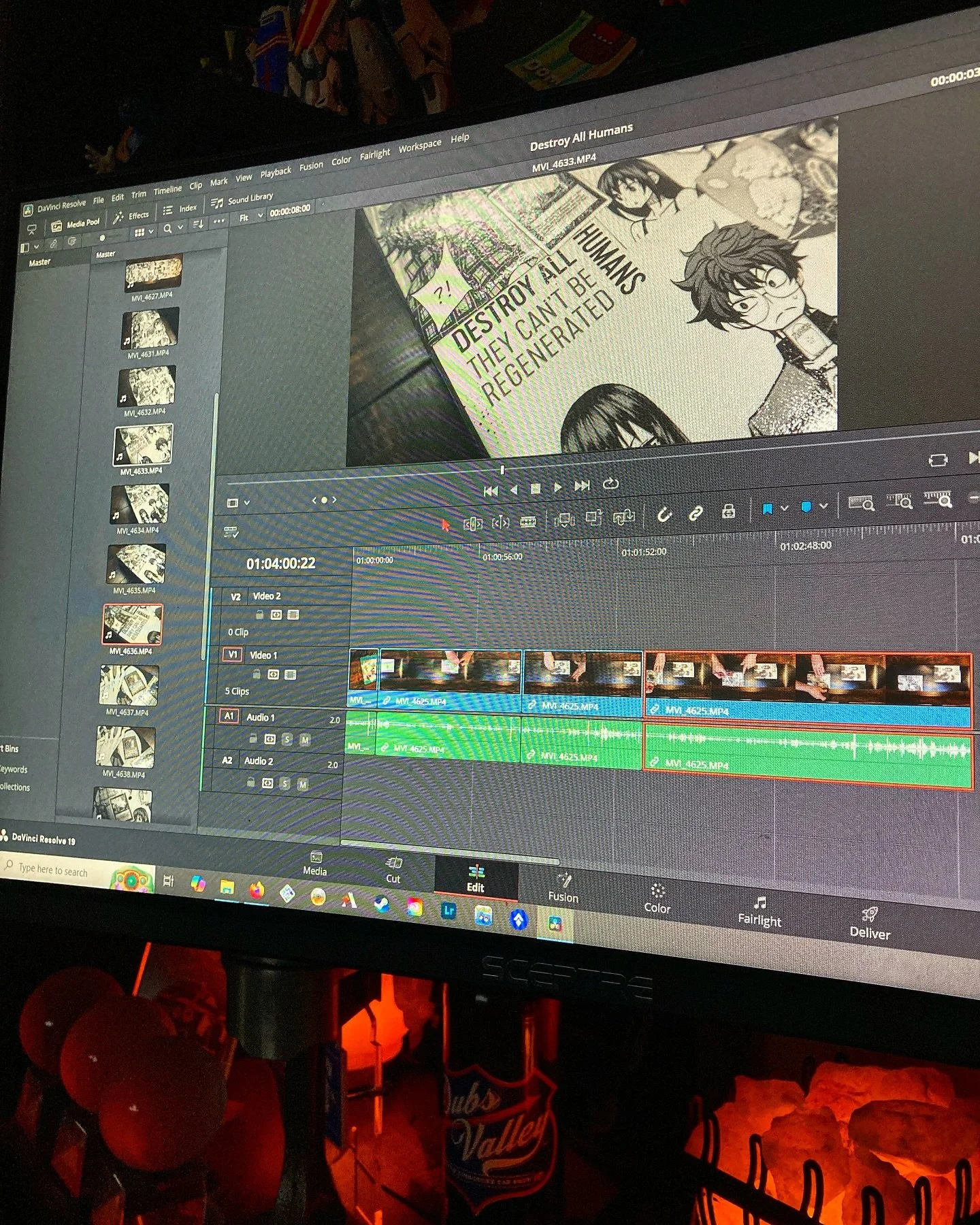This screenshot has width=980, height=1225.
Task: Select the A1 destination control
Action: [x=229, y=715]
